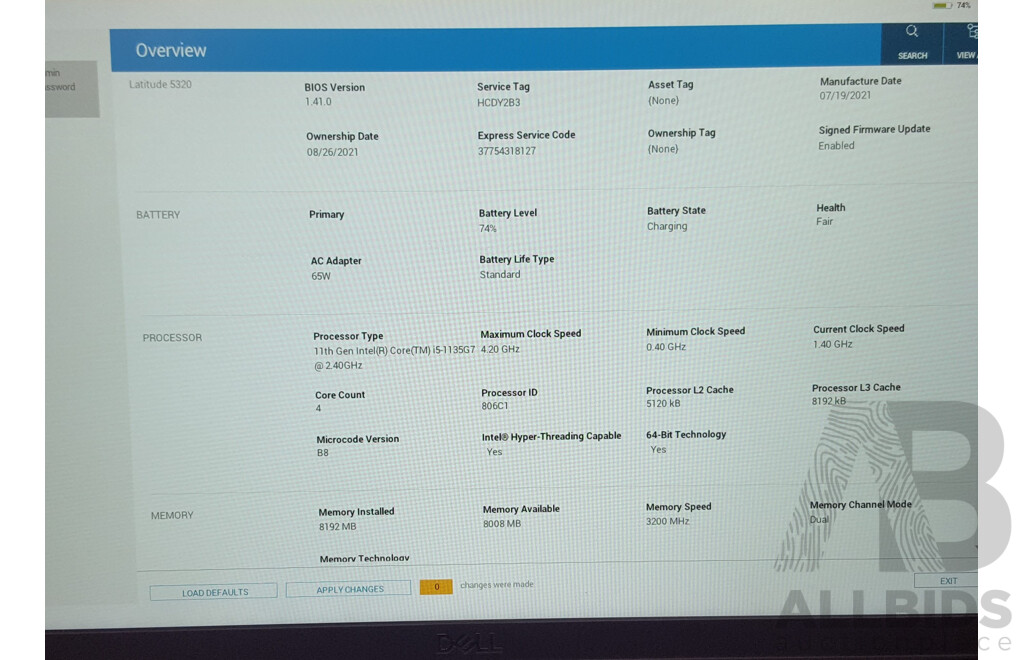Select Signed Firmware Update Enabled value
Image resolution: width=1024 pixels, height=660 pixels.
836,146
